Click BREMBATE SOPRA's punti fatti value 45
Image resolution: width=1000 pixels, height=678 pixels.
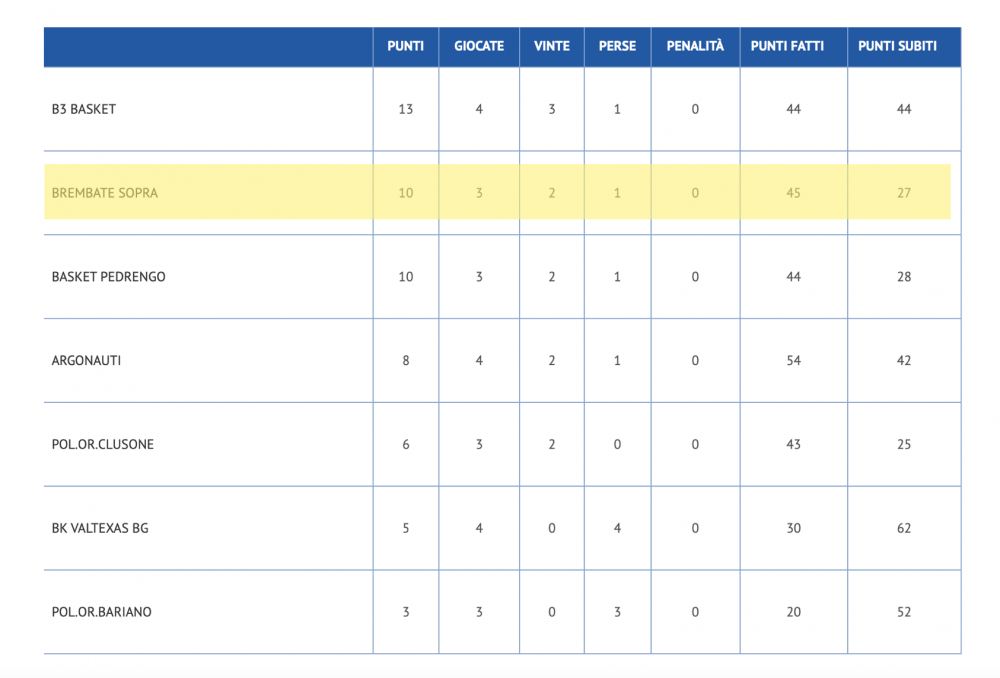[x=793, y=193]
